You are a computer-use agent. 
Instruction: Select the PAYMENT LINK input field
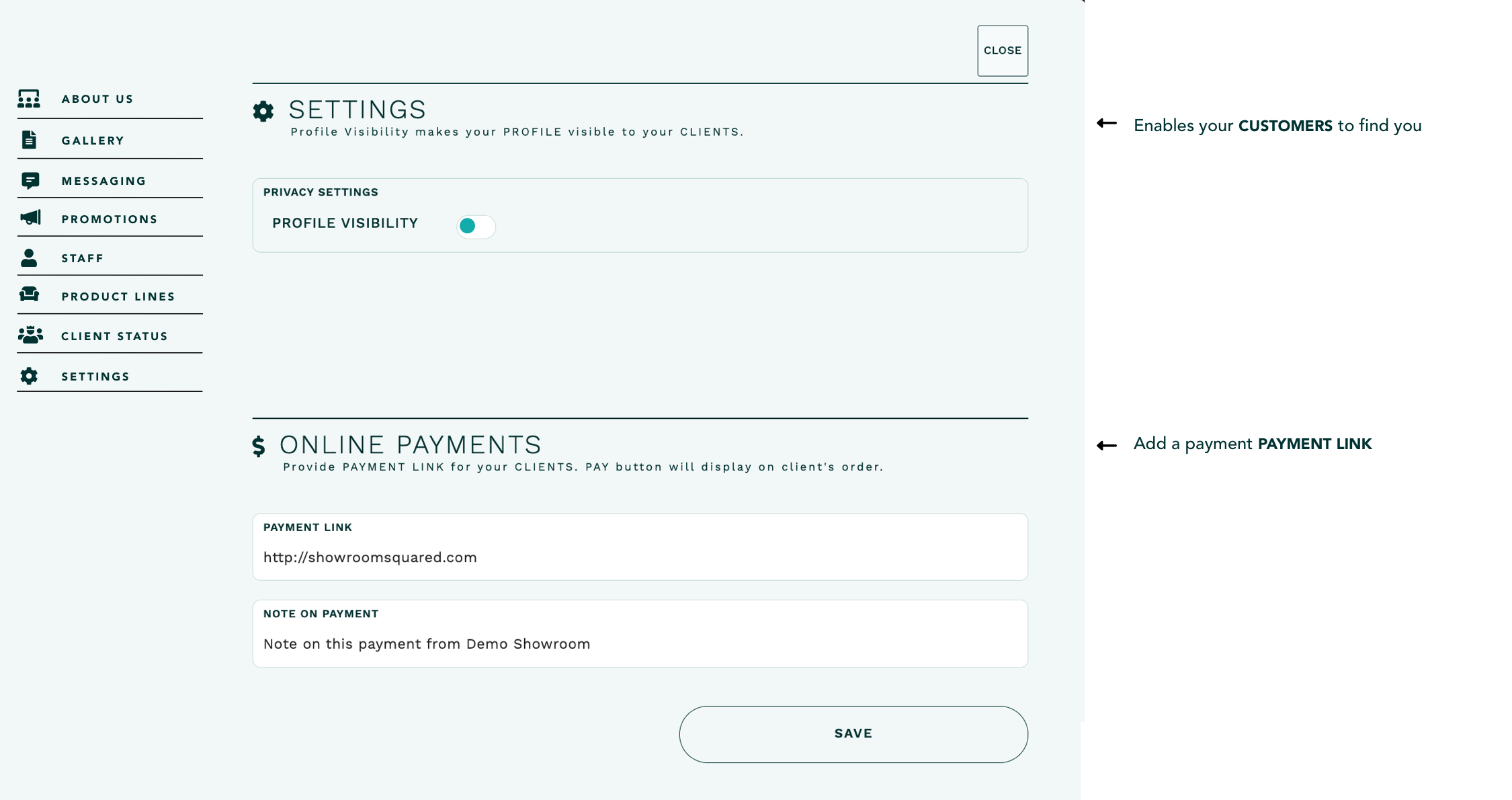click(638, 557)
